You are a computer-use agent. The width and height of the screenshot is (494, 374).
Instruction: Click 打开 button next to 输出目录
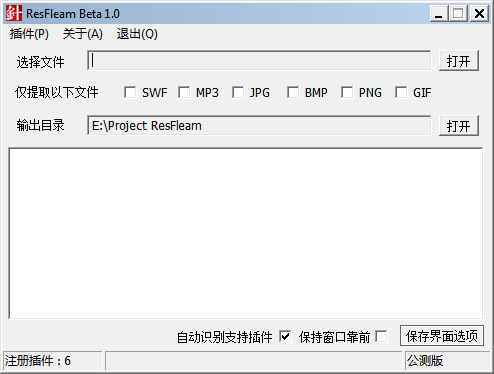click(459, 126)
